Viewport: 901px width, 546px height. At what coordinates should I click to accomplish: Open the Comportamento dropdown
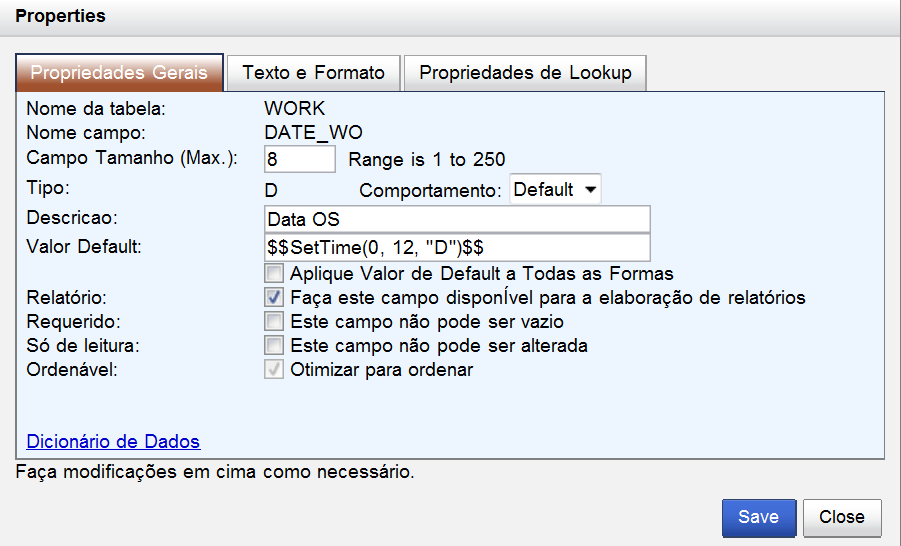pyautogui.click(x=555, y=189)
